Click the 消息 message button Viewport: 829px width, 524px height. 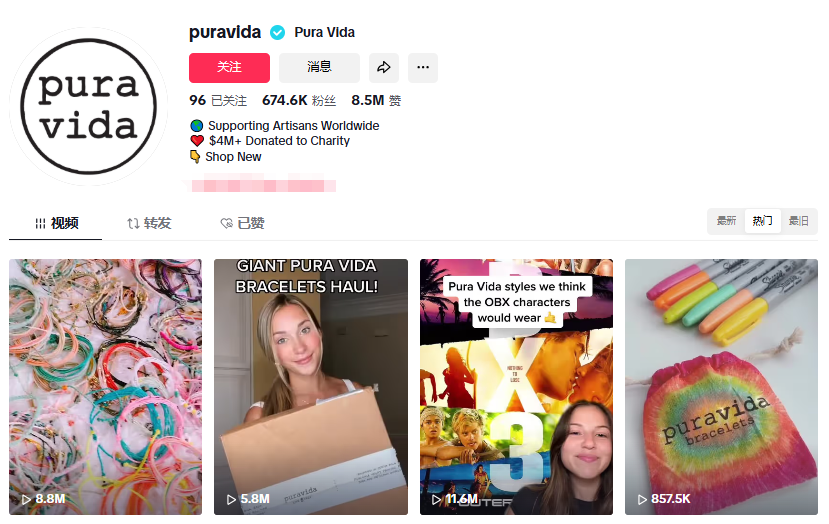(x=319, y=68)
